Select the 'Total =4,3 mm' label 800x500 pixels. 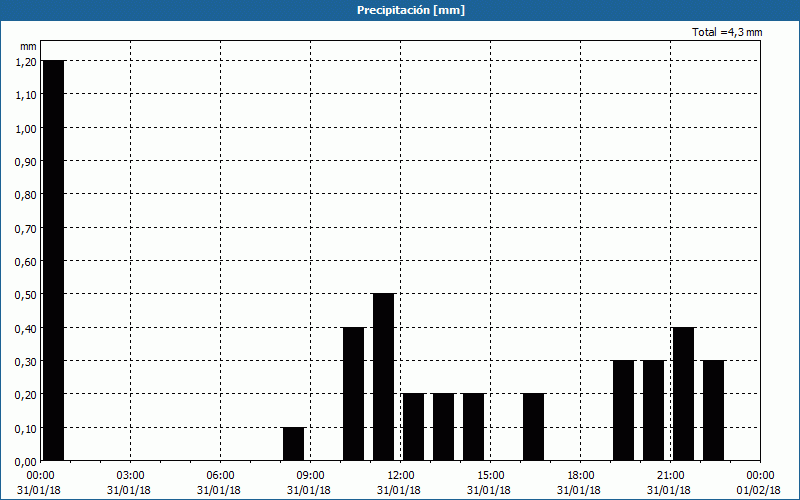coord(727,32)
